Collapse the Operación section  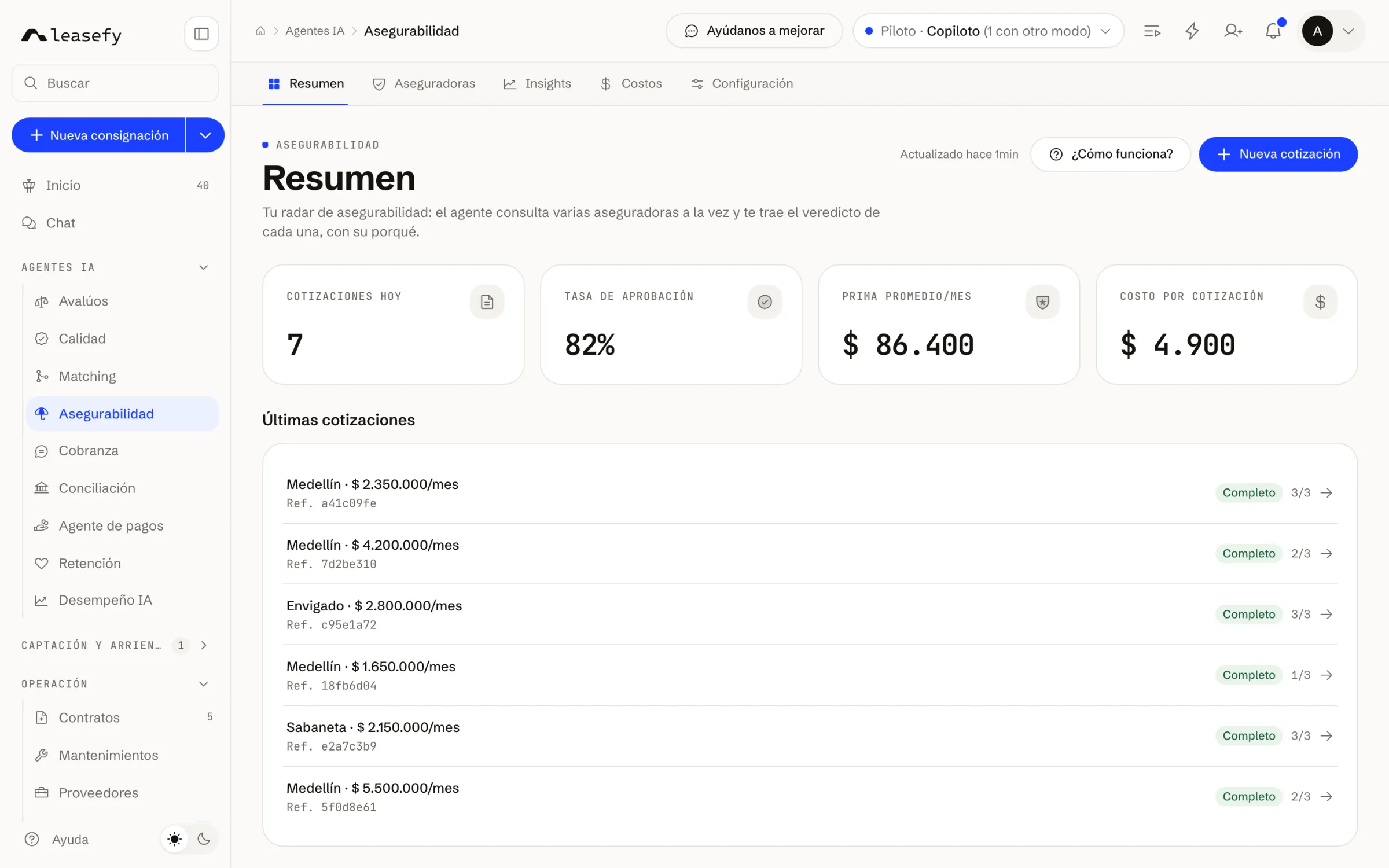click(204, 684)
